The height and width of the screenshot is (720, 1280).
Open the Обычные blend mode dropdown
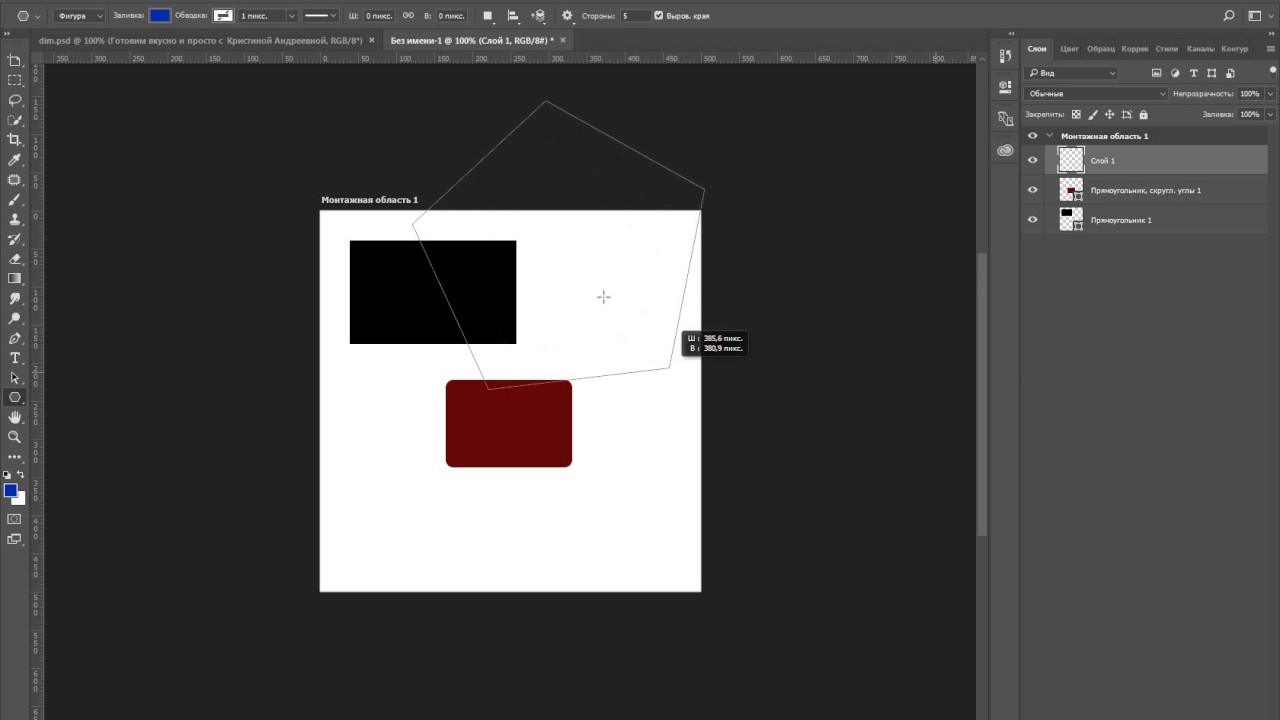(x=1095, y=94)
